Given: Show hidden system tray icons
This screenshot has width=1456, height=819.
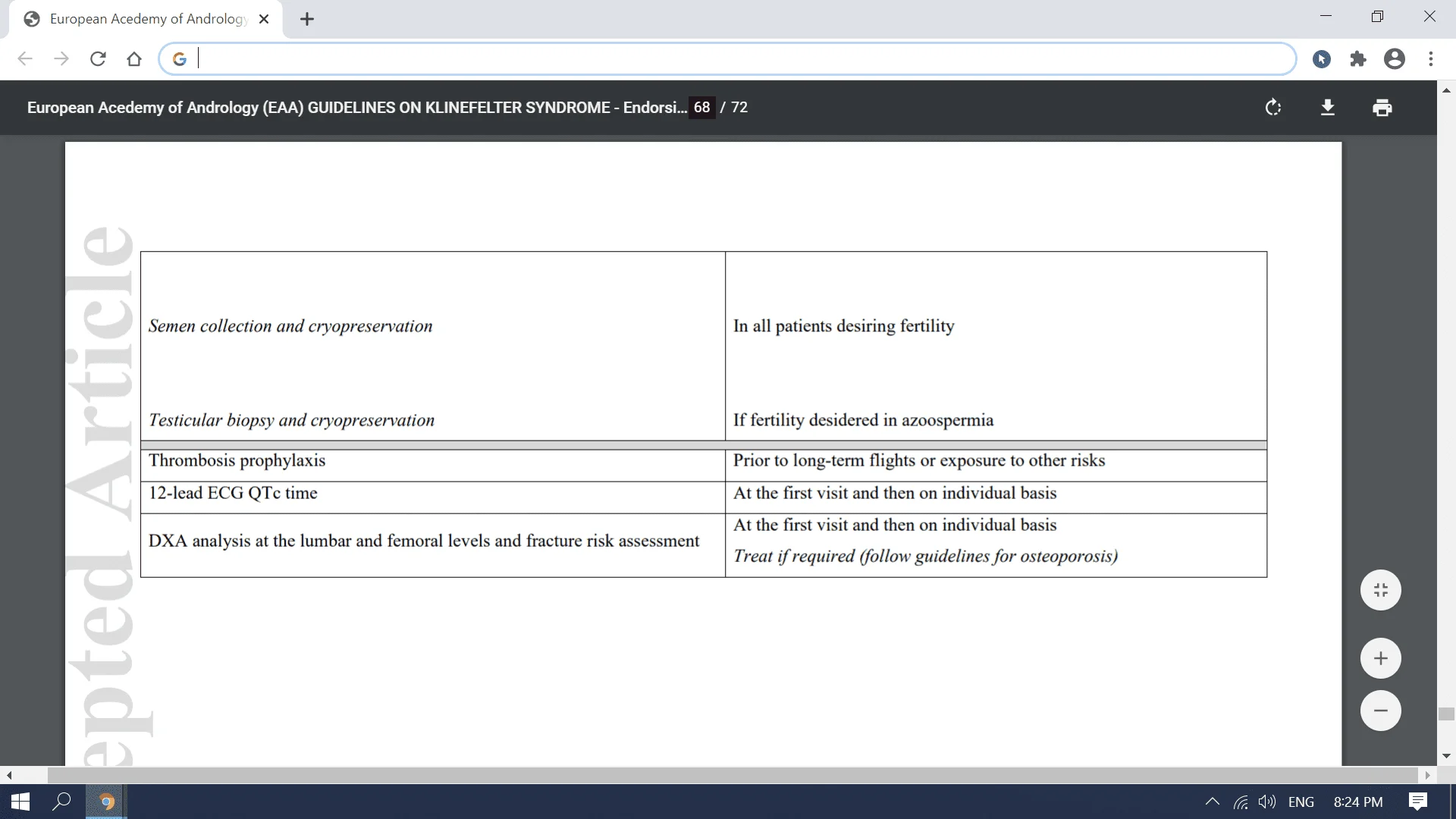Looking at the screenshot, I should 1213,802.
